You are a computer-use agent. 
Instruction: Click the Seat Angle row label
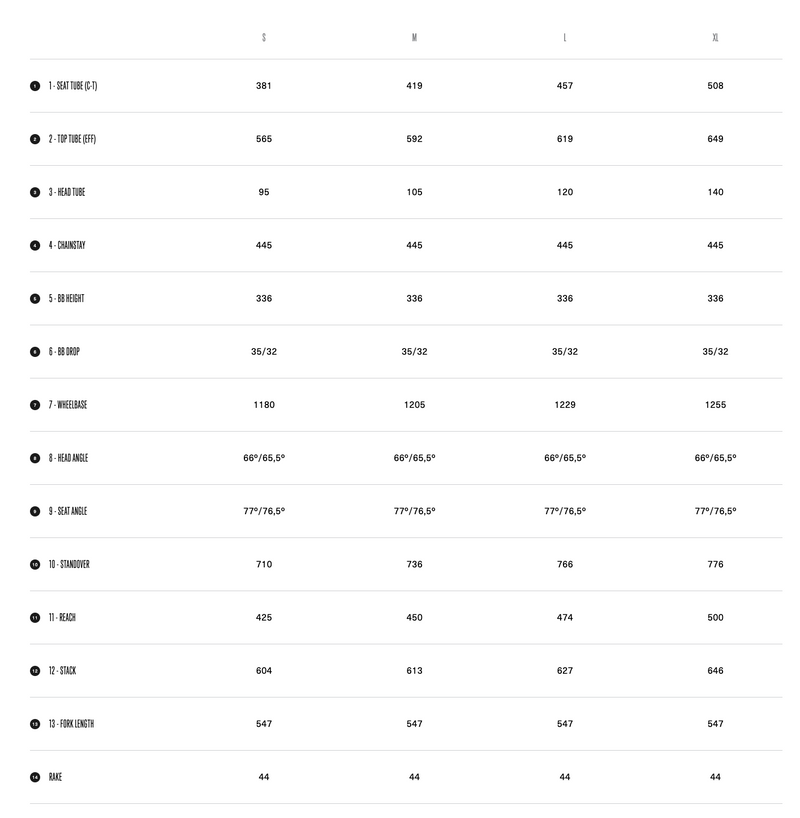[x=68, y=511]
